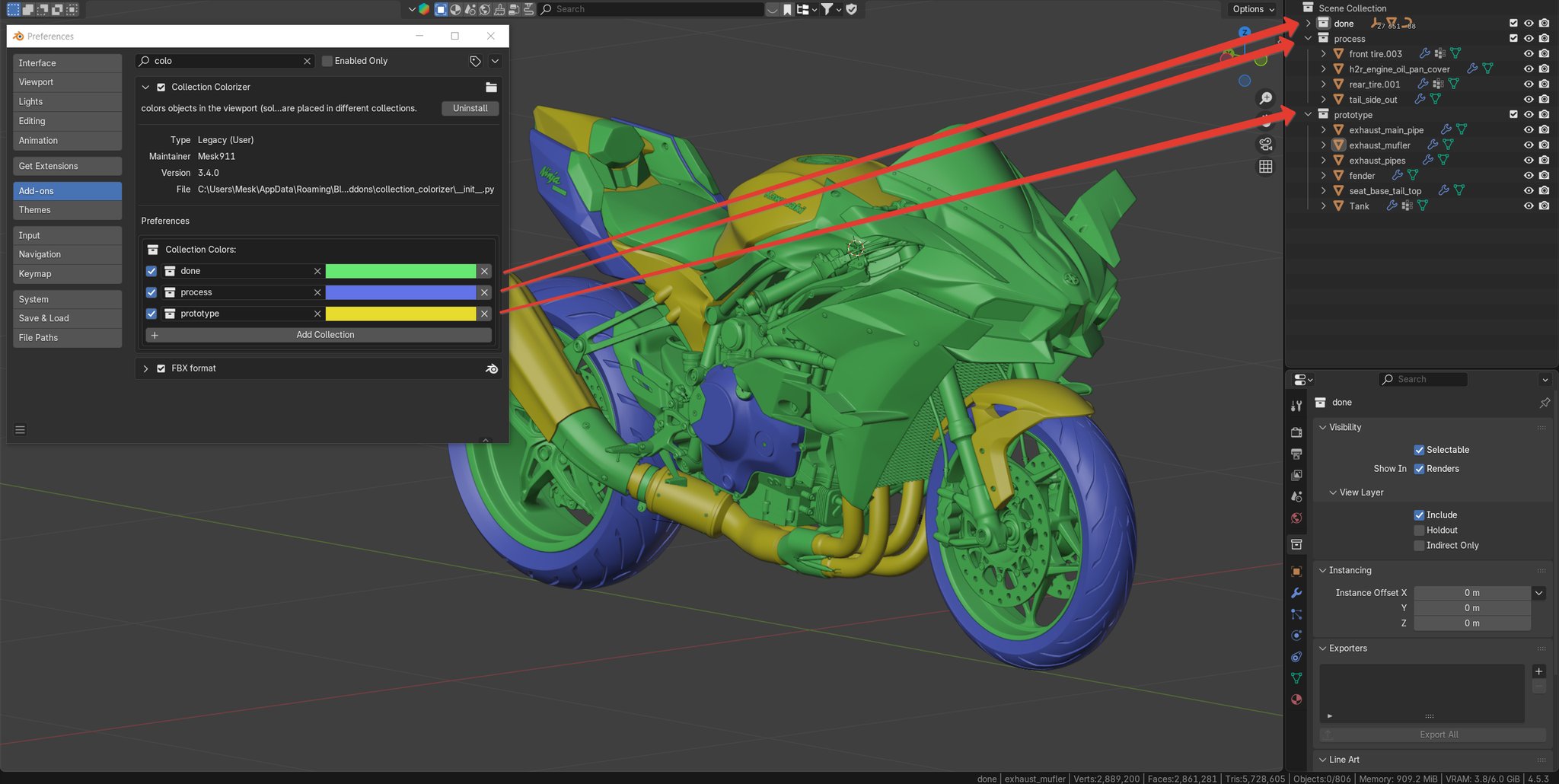Image resolution: width=1559 pixels, height=784 pixels.
Task: Open the yellow prototype color swatch
Action: [400, 314]
